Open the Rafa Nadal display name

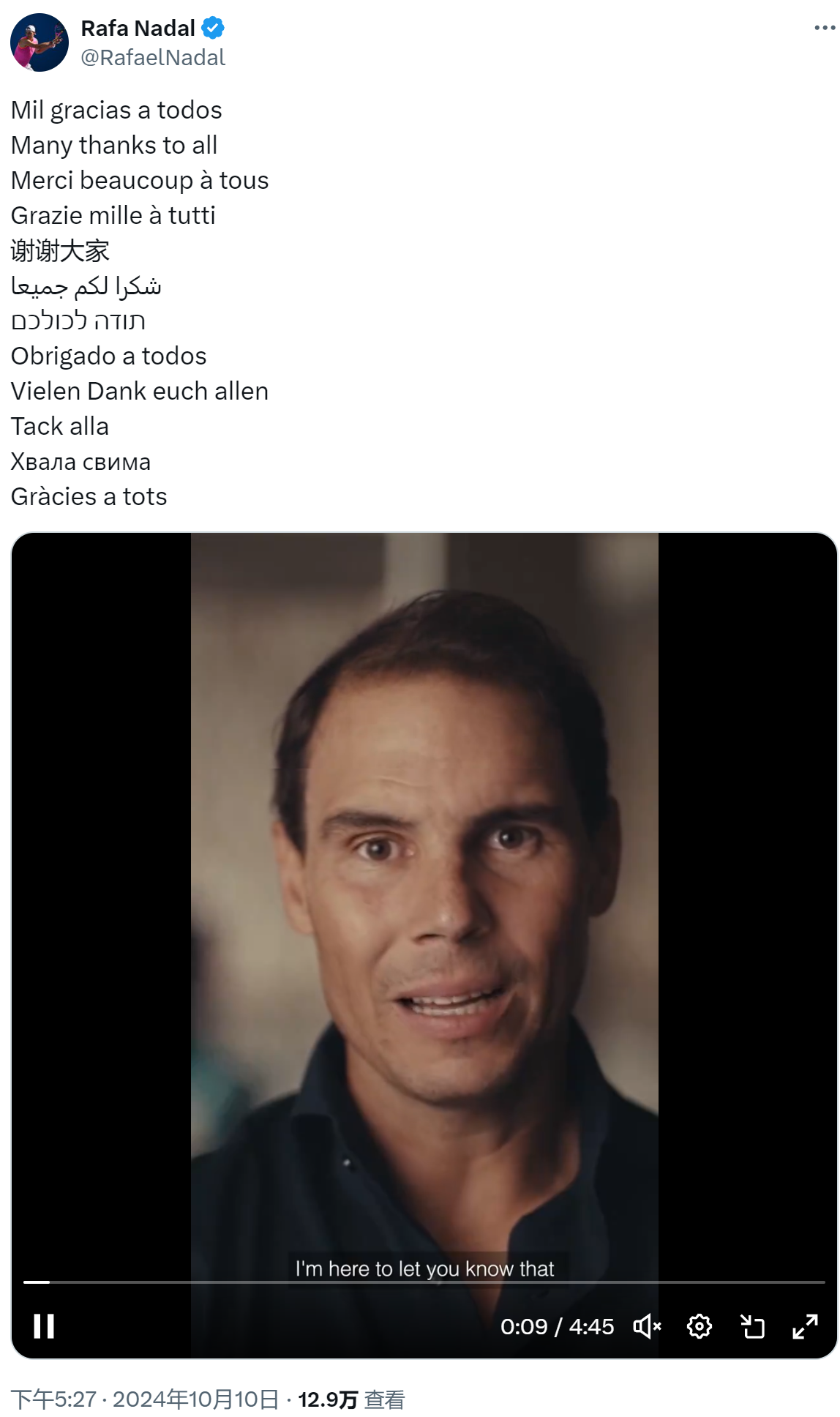click(138, 28)
